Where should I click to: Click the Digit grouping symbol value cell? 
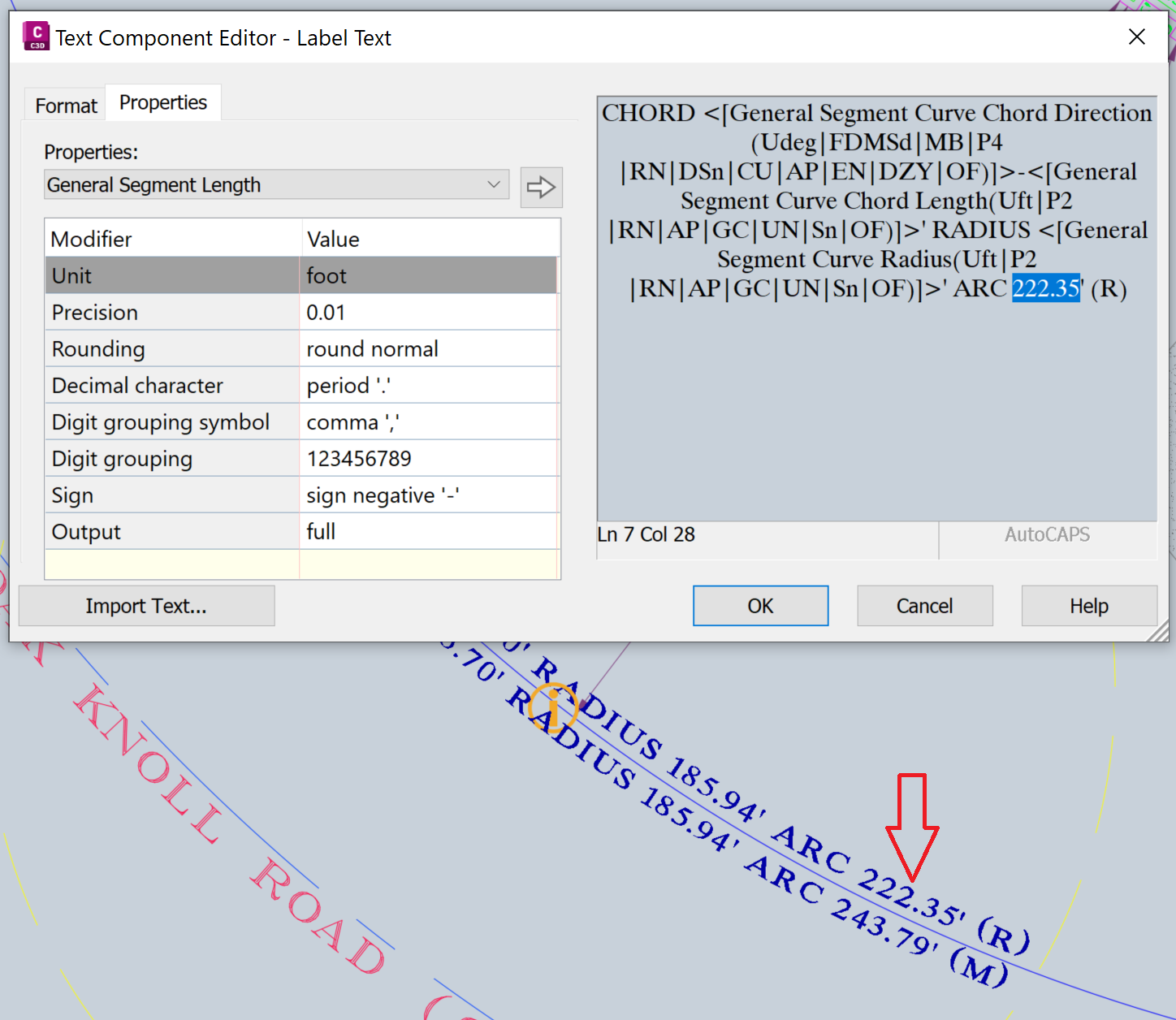coord(429,421)
